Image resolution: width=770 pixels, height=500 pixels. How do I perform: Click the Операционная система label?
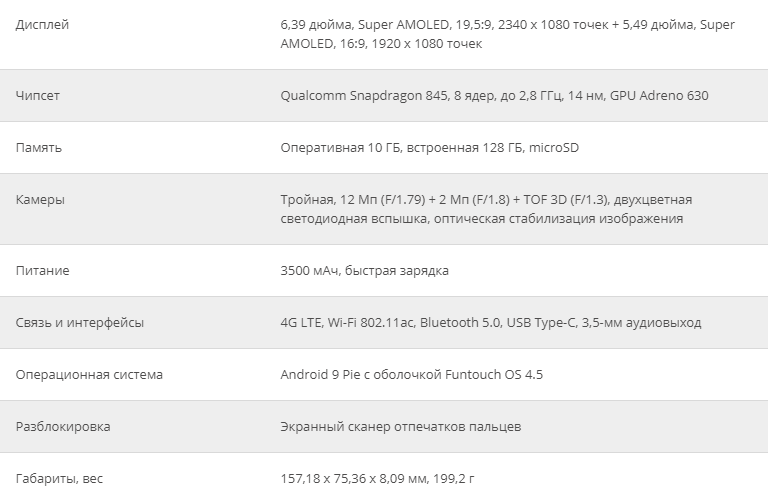(89, 374)
